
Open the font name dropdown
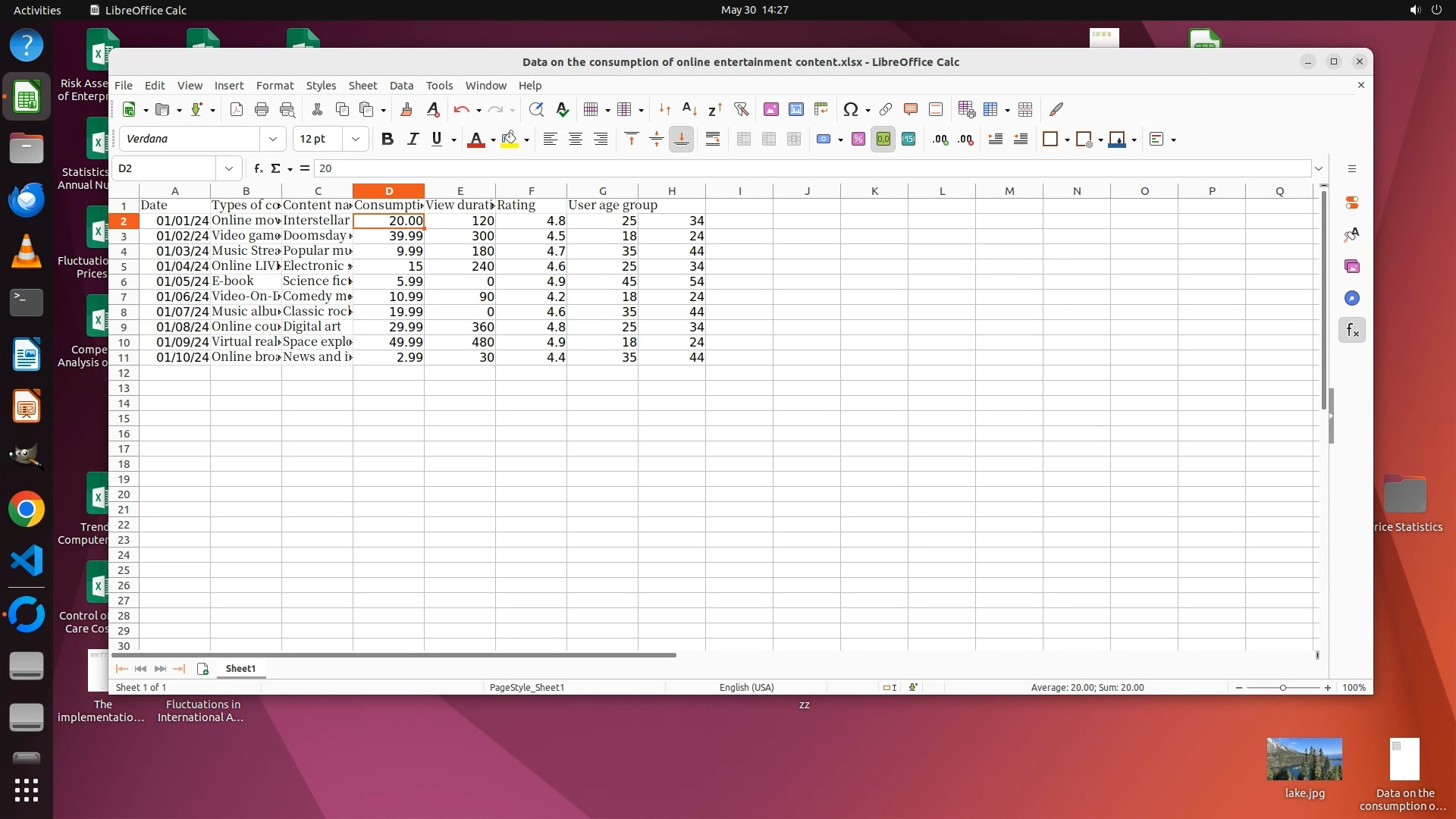272,139
